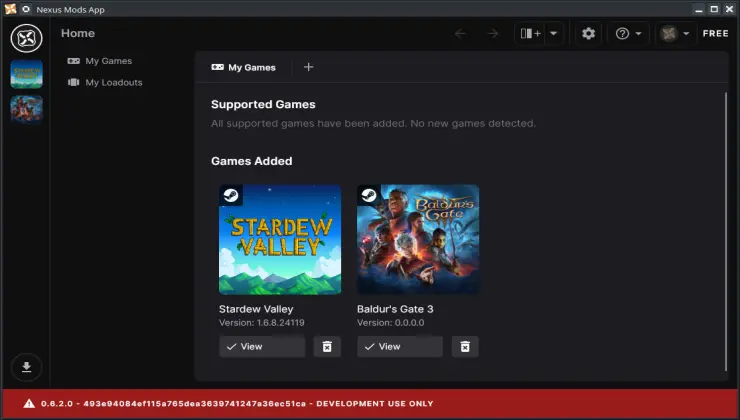The width and height of the screenshot is (740, 420).
Task: Click the warning icon in red banner
Action: 29,403
